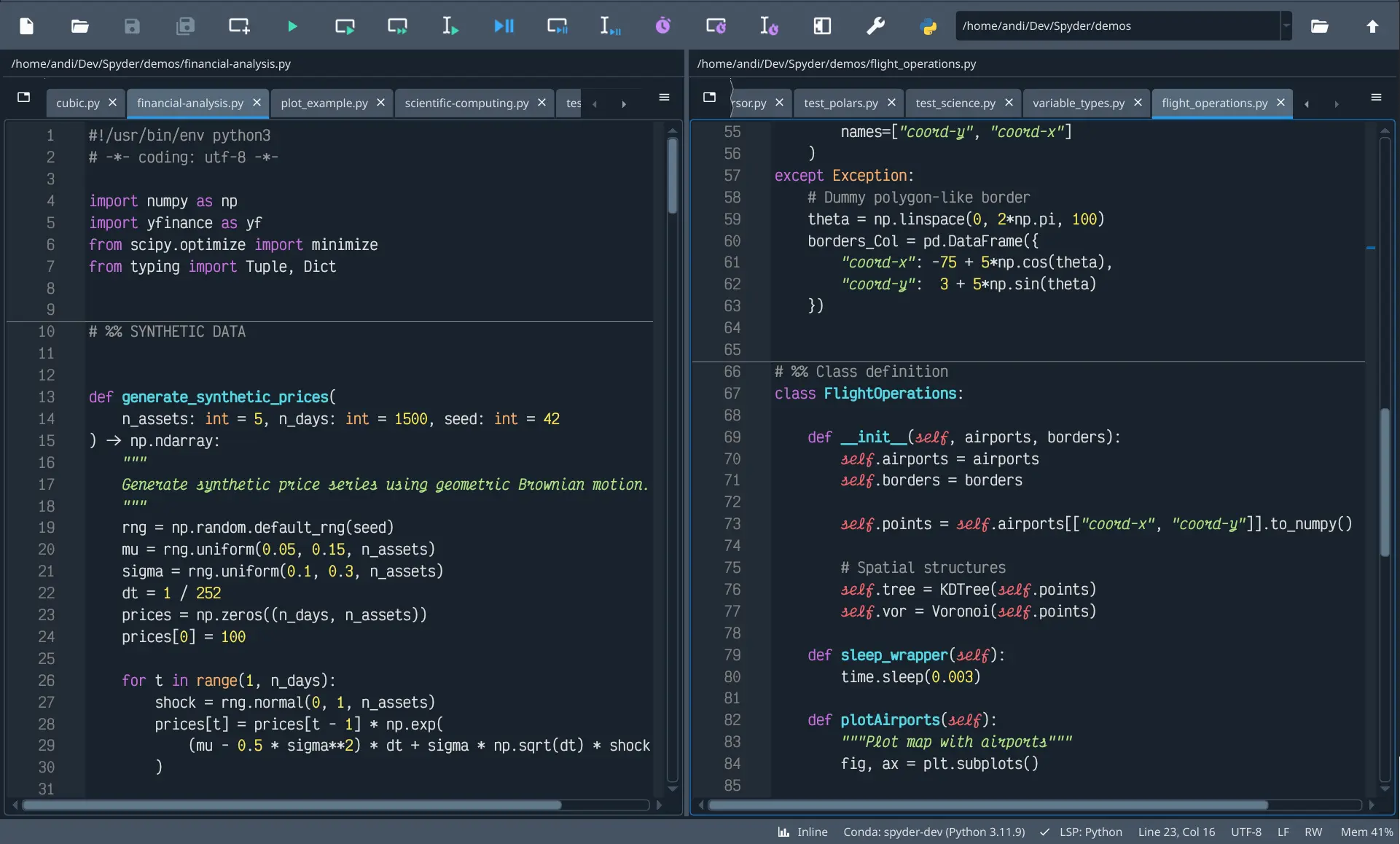Click the LSP: Python status

click(x=1081, y=832)
